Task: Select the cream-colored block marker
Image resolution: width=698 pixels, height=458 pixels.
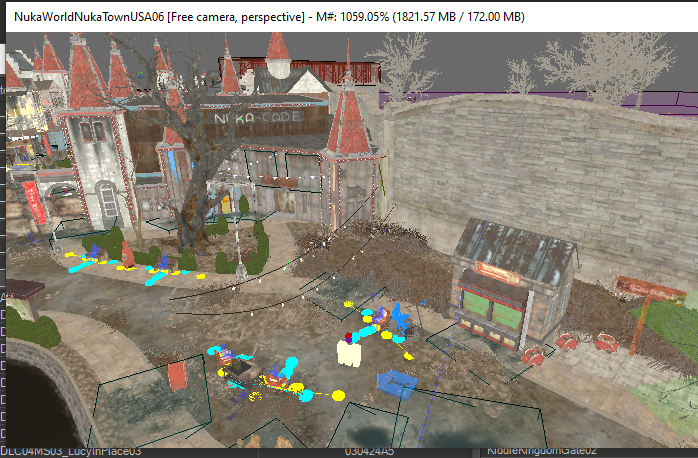Action: click(349, 354)
